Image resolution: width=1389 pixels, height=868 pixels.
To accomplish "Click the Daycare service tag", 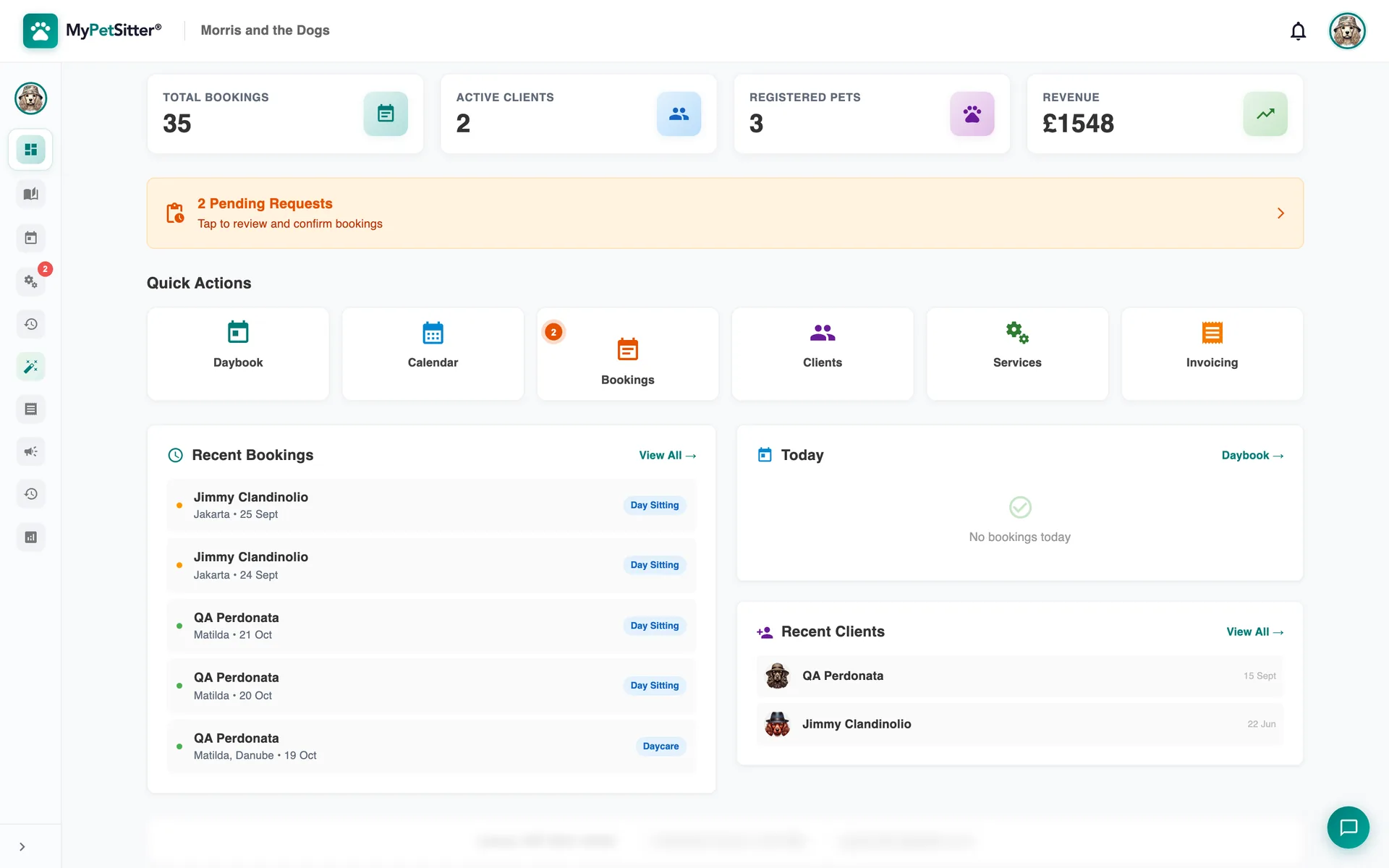I will click(660, 746).
